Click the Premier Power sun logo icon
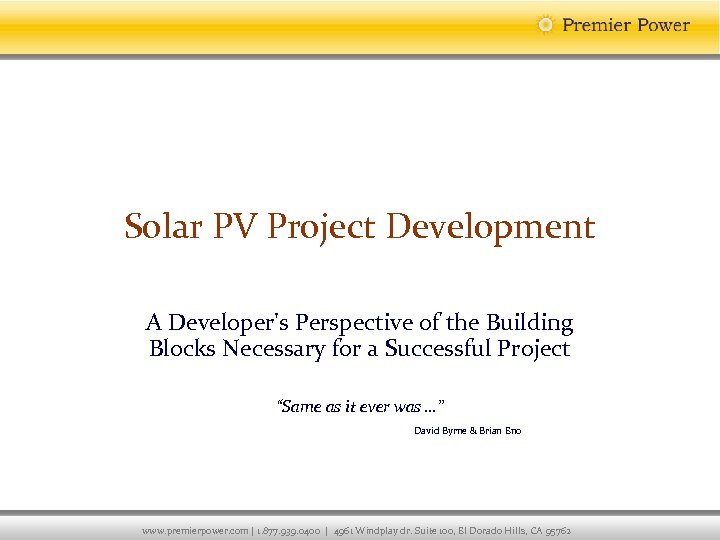 pos(545,25)
